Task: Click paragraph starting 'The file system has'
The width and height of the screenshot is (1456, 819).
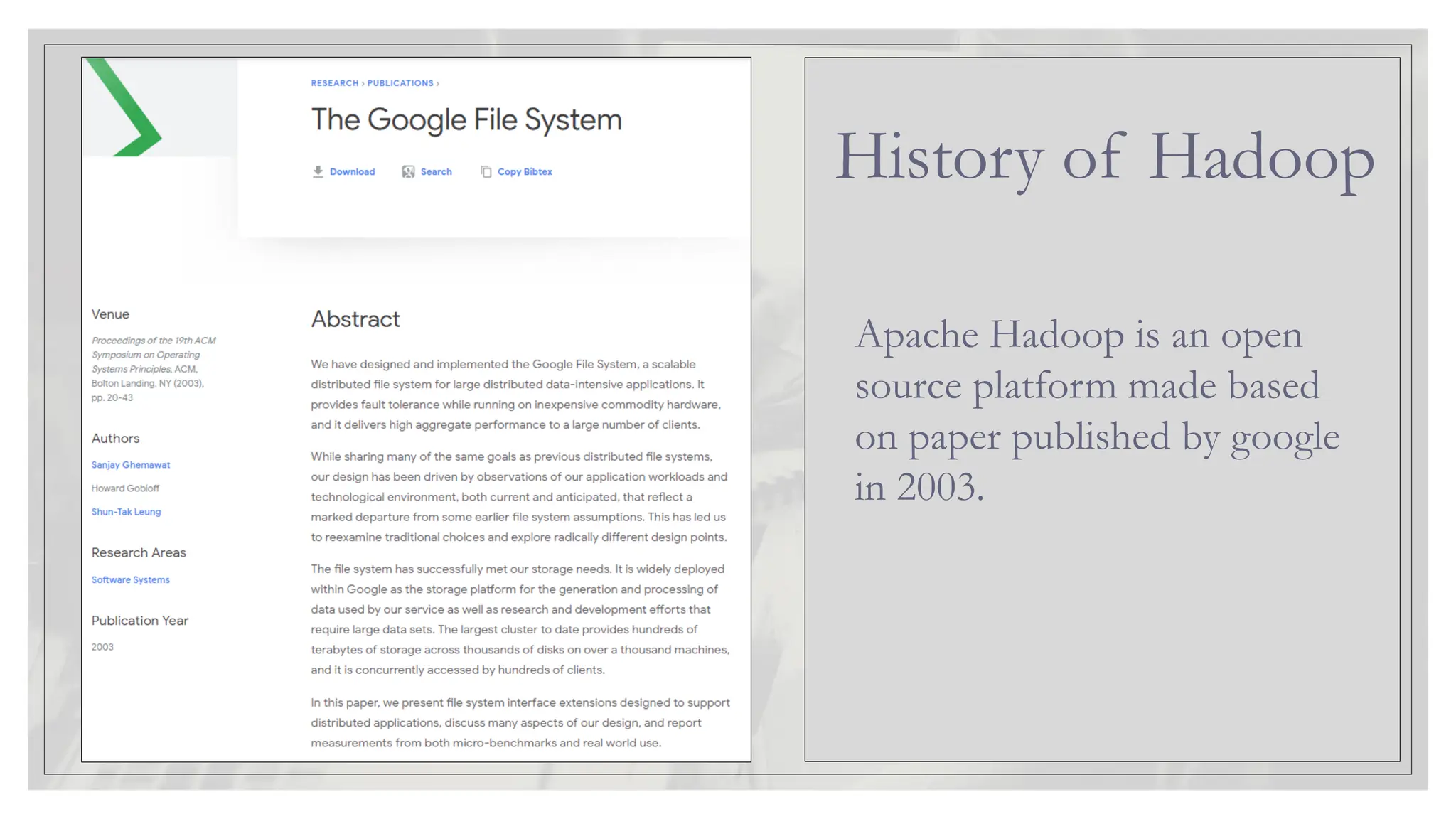Action: tap(520, 619)
